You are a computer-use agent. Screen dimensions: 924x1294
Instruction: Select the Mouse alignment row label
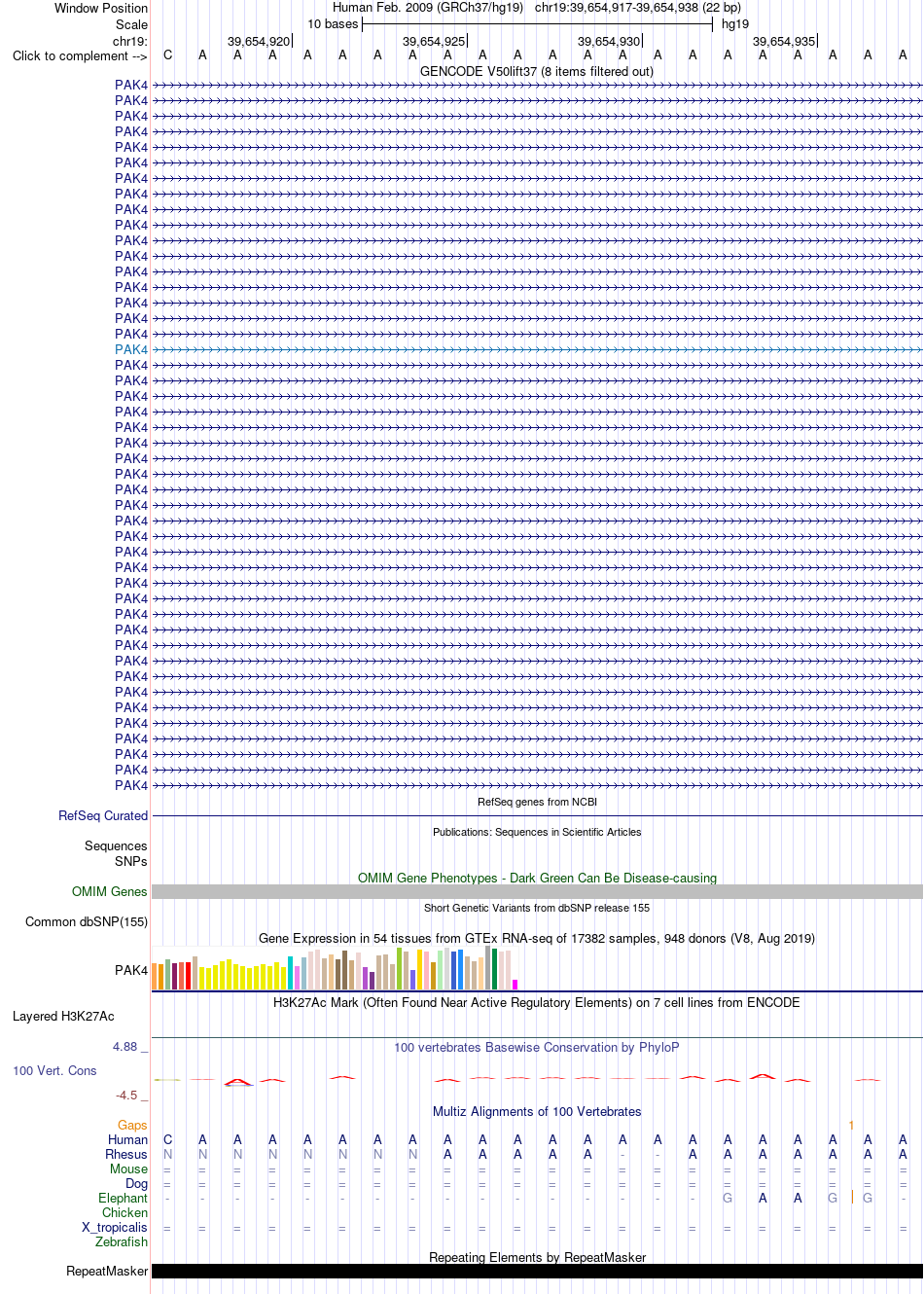coord(128,1168)
